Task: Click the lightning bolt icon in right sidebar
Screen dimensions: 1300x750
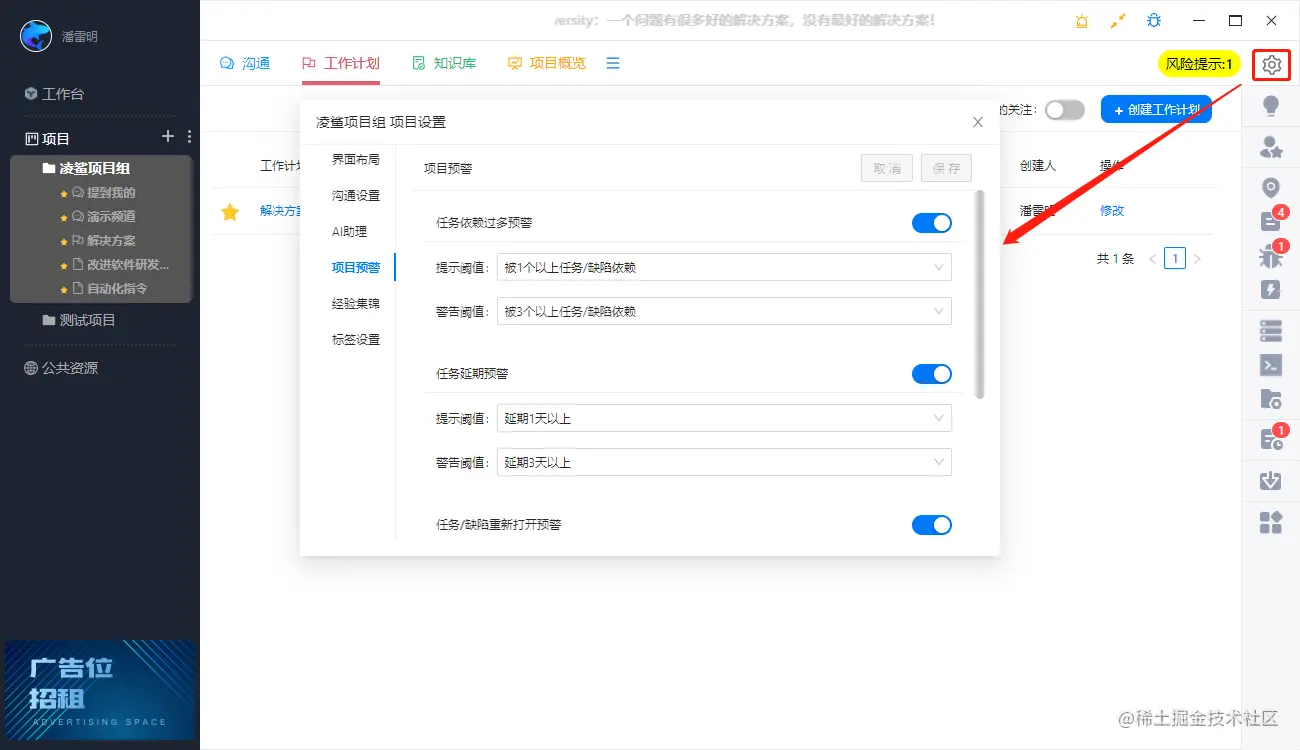Action: pos(1271,290)
